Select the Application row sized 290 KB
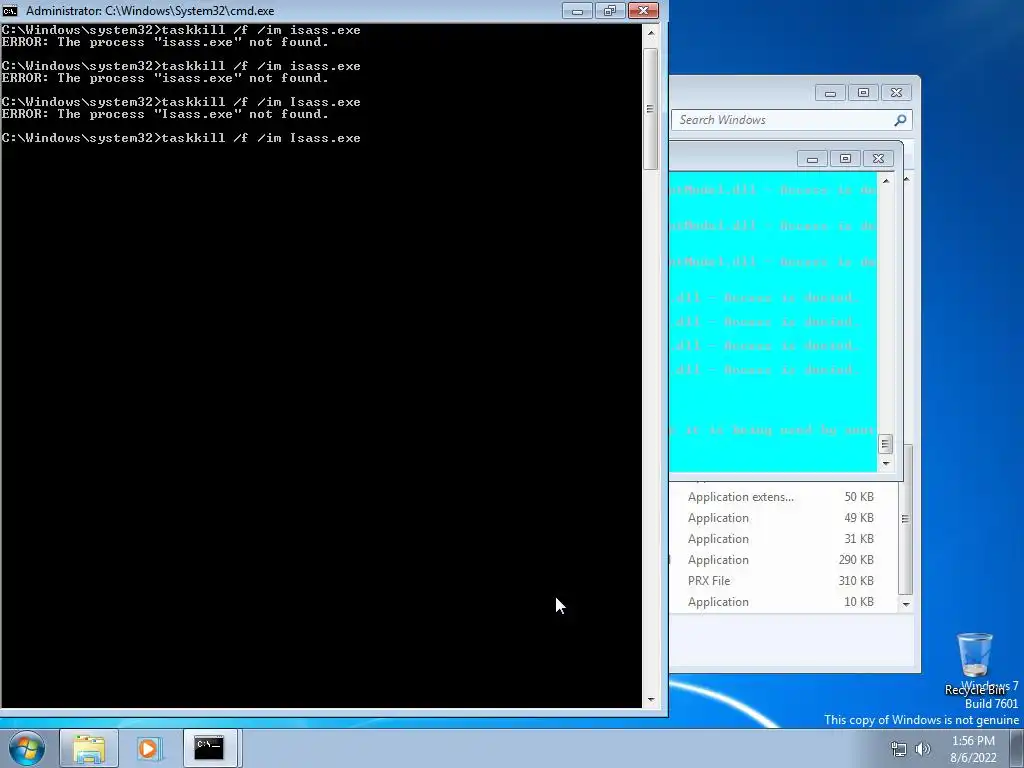 pos(780,560)
